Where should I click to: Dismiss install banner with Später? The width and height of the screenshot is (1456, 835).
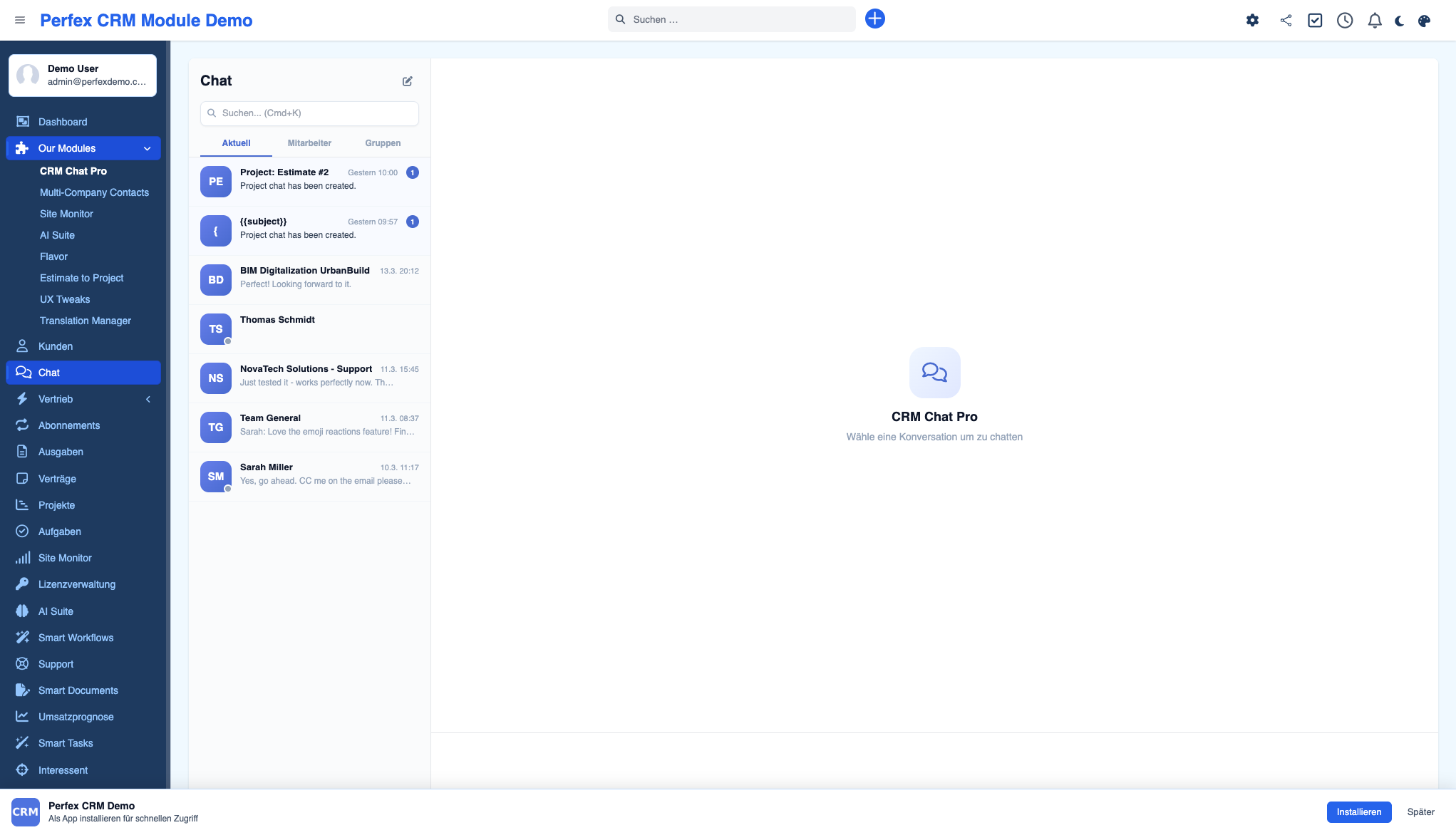[x=1420, y=811]
